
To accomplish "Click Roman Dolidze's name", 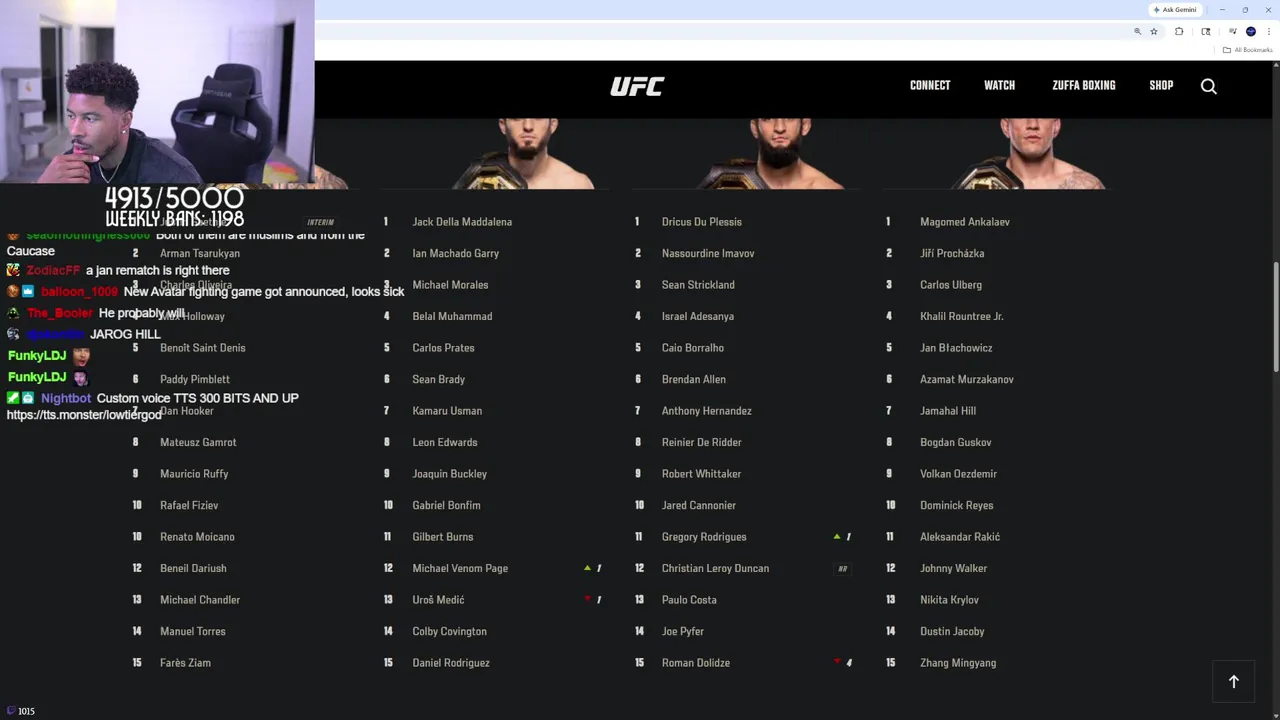I will click(x=695, y=663).
